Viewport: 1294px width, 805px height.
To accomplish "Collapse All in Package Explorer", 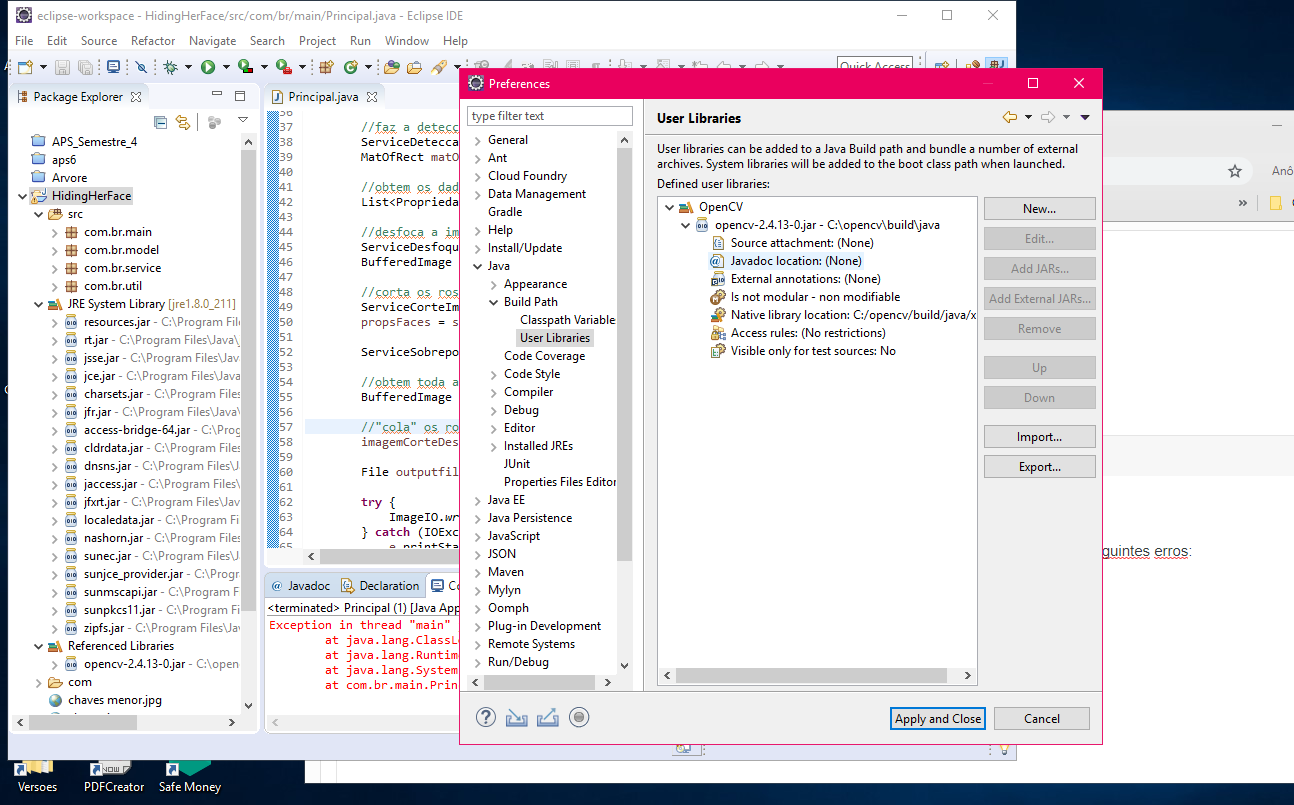I will tap(160, 122).
